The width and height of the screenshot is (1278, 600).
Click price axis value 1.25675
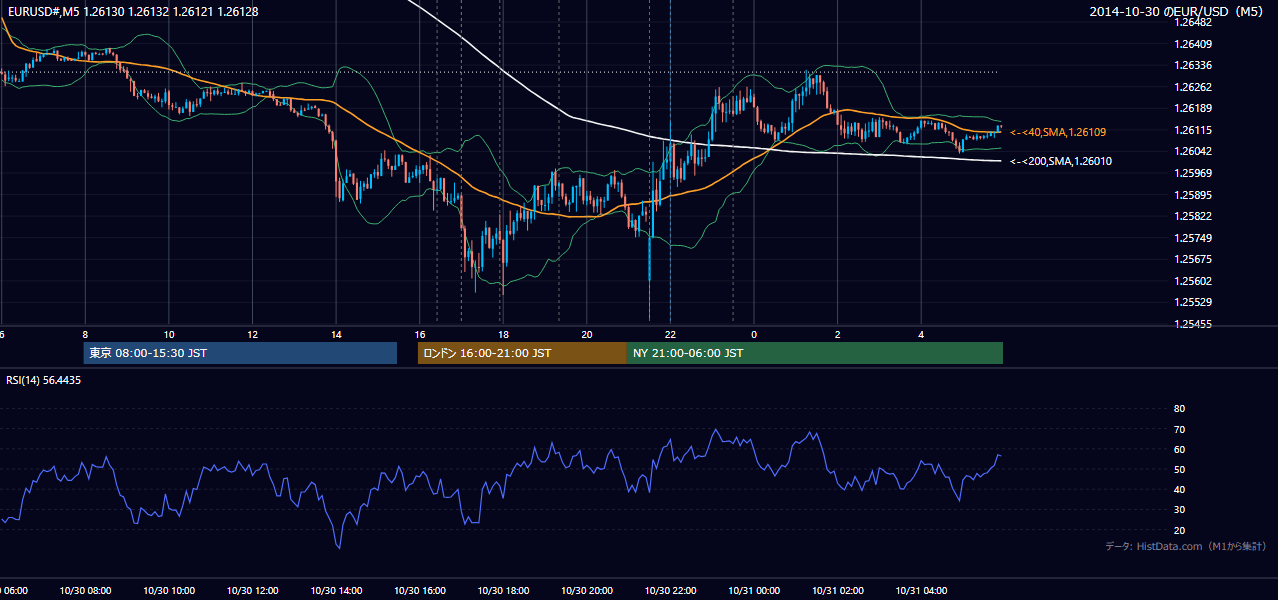pyautogui.click(x=1192, y=259)
